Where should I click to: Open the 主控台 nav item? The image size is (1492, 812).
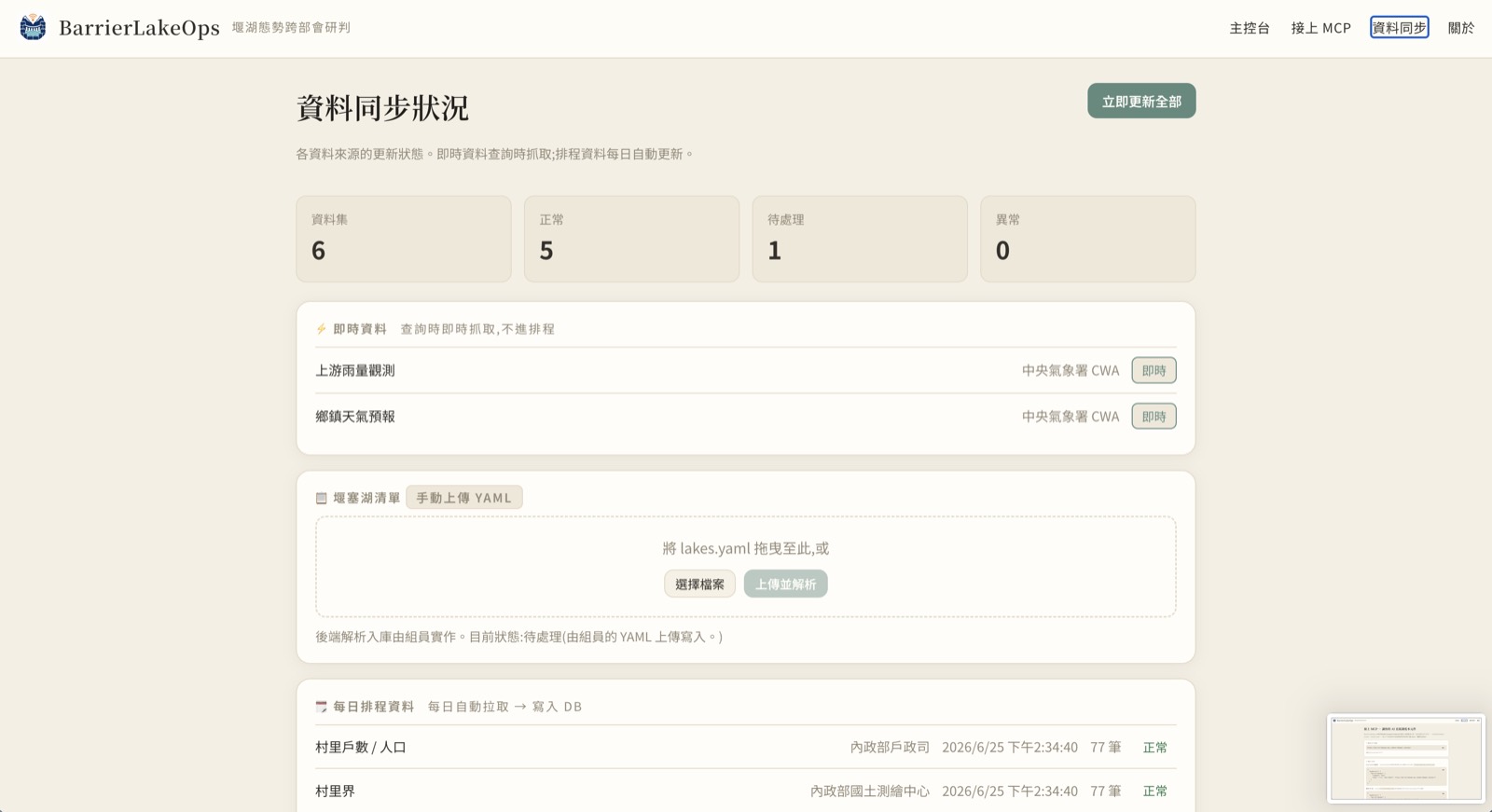tap(1250, 28)
